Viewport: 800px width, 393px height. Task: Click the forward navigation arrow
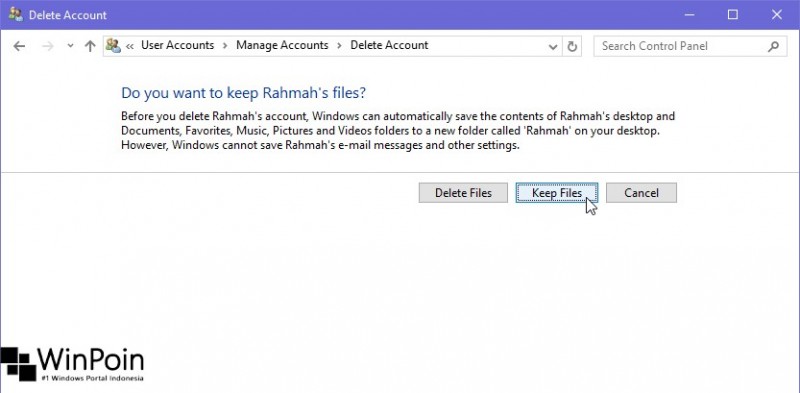coord(47,46)
